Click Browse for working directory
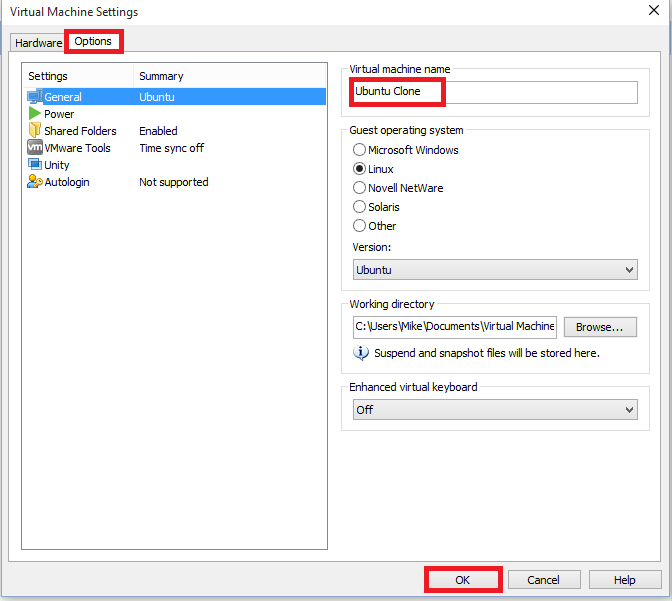 tap(600, 327)
